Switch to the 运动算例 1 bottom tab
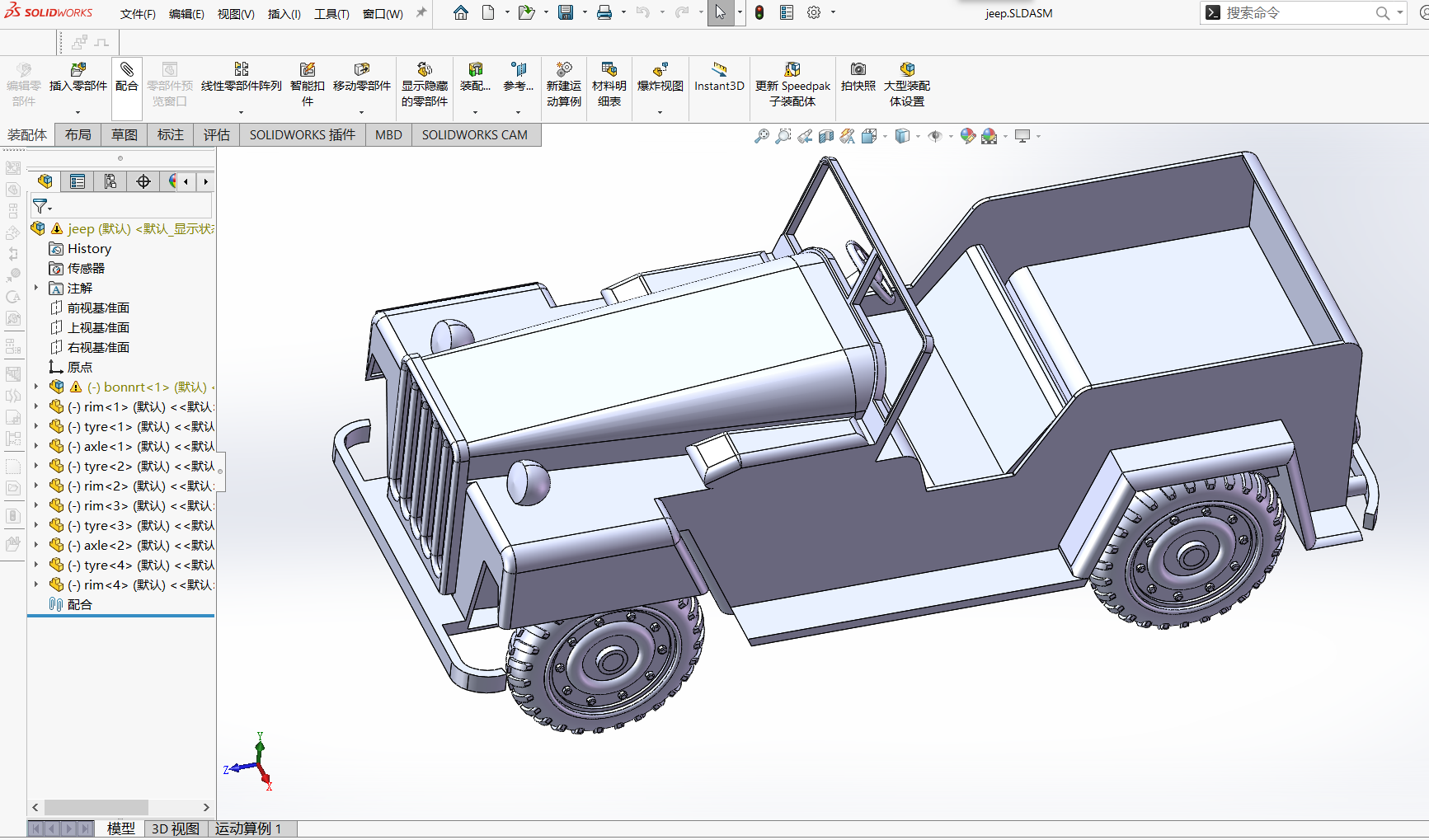Viewport: 1429px width, 840px height. pos(248,828)
